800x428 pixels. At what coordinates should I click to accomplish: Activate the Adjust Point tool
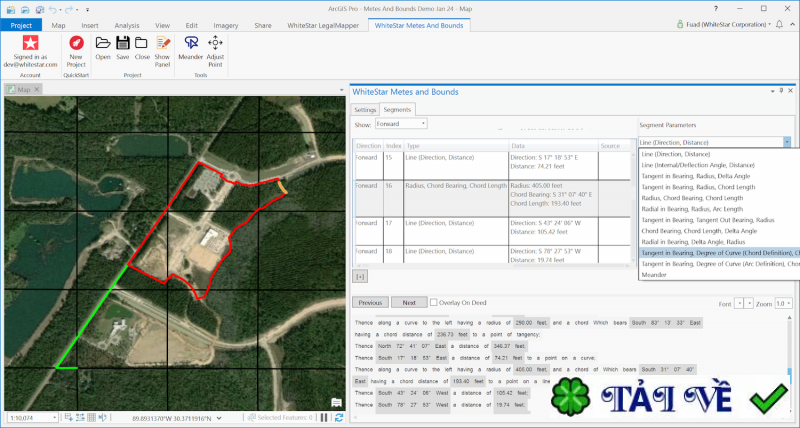pos(215,43)
